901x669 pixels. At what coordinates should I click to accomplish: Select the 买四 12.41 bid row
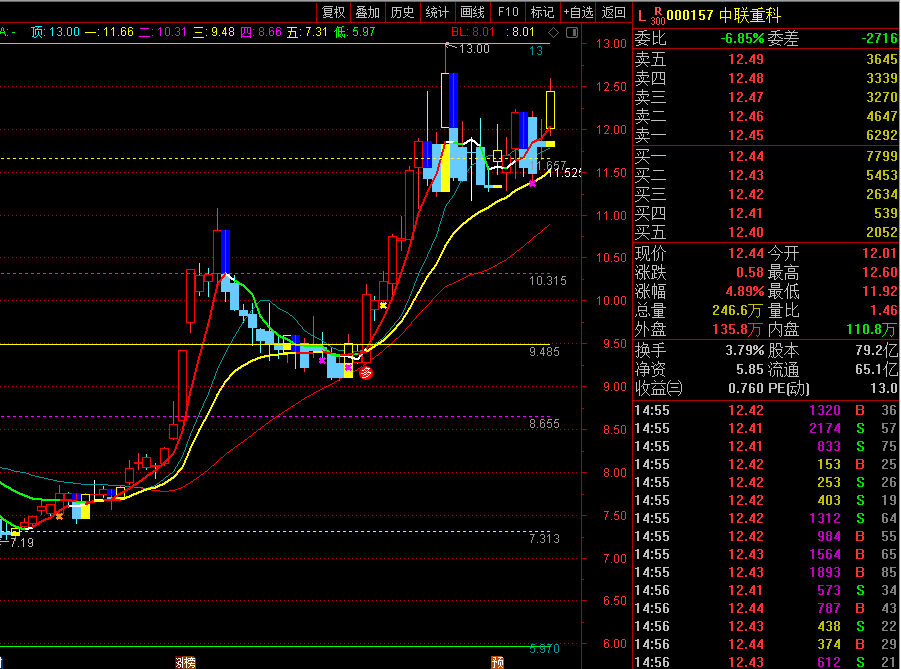pos(766,213)
